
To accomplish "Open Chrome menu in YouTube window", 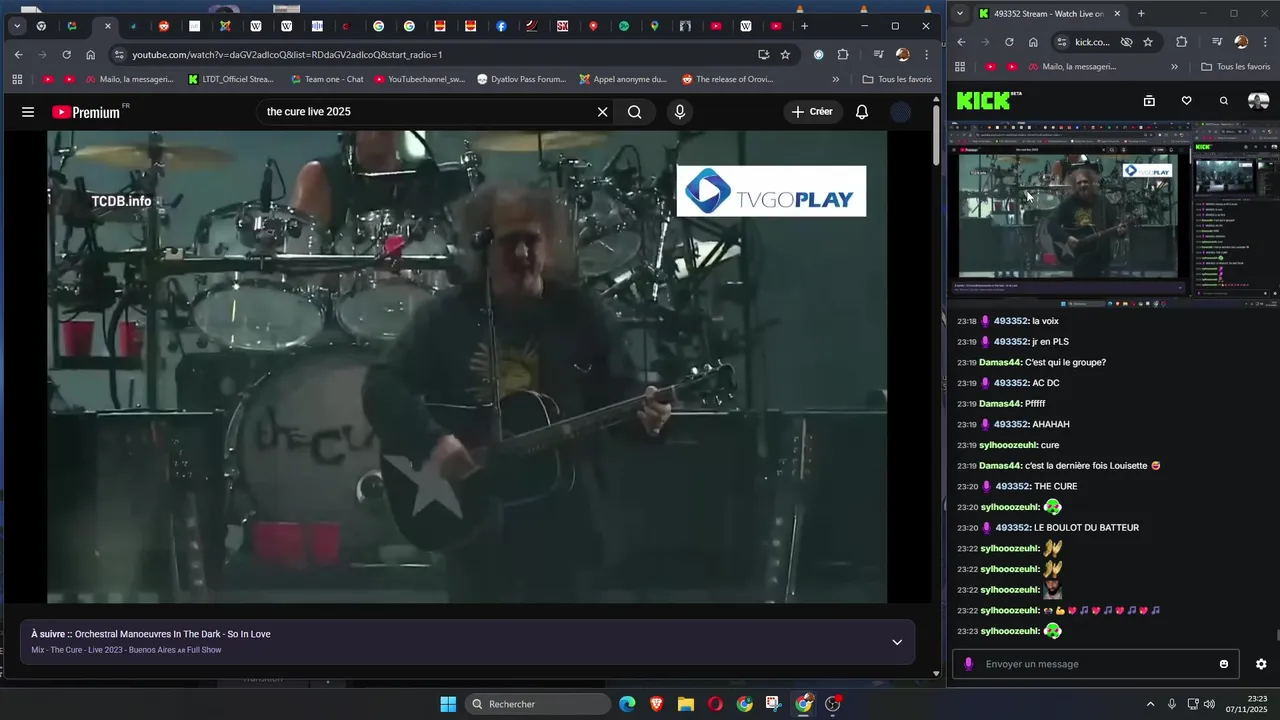I will [x=927, y=55].
